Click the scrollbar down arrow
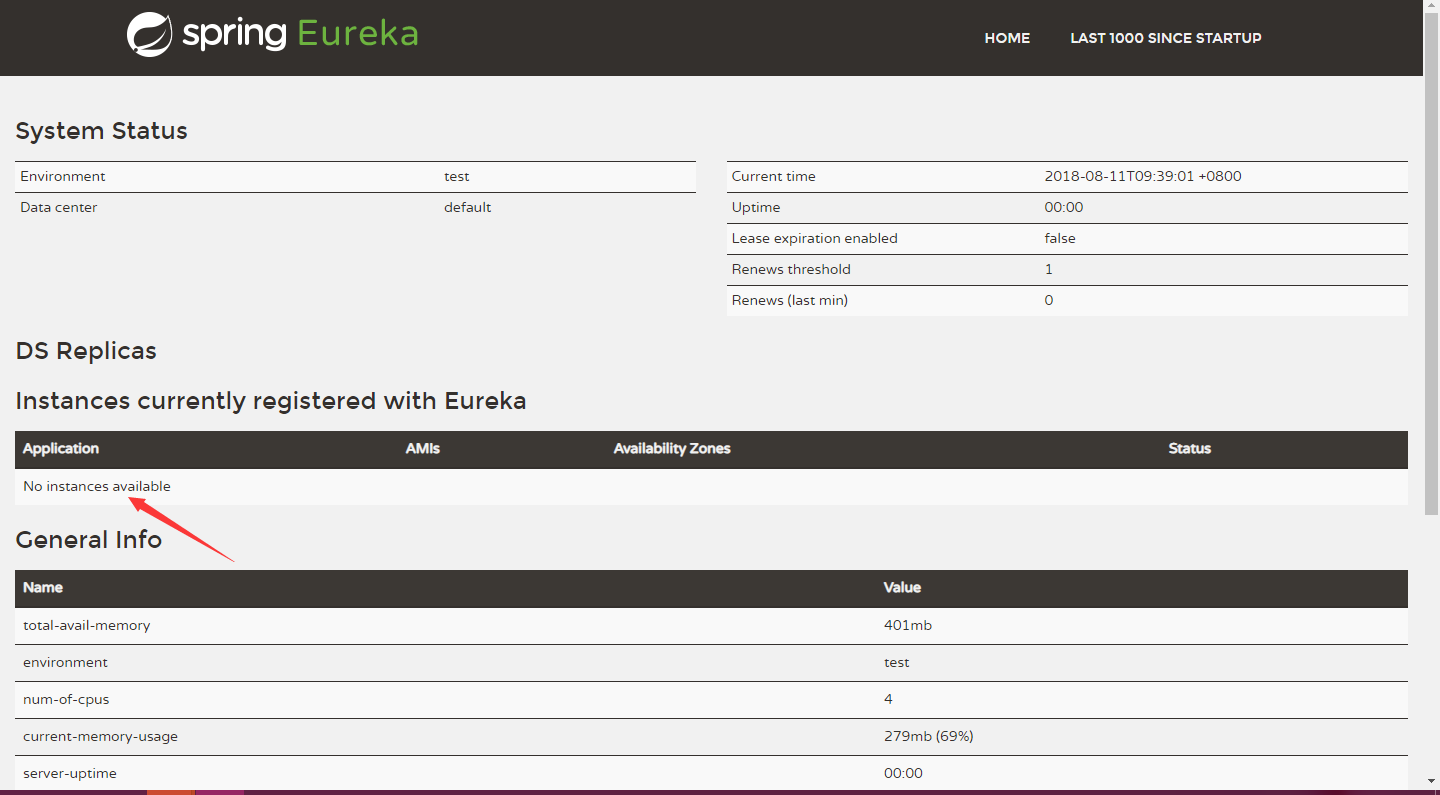Viewport: 1440px width, 795px height. tap(1431, 781)
